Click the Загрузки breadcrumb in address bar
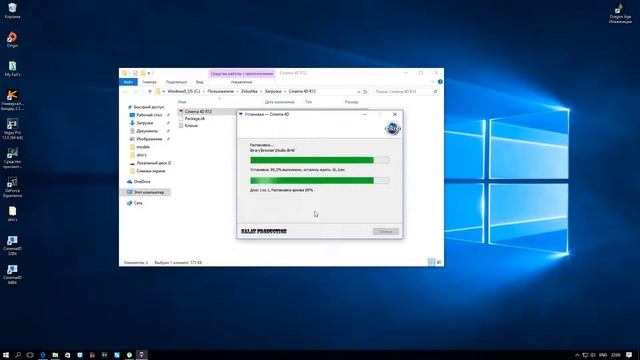This screenshot has height=360, width=640. tap(273, 91)
